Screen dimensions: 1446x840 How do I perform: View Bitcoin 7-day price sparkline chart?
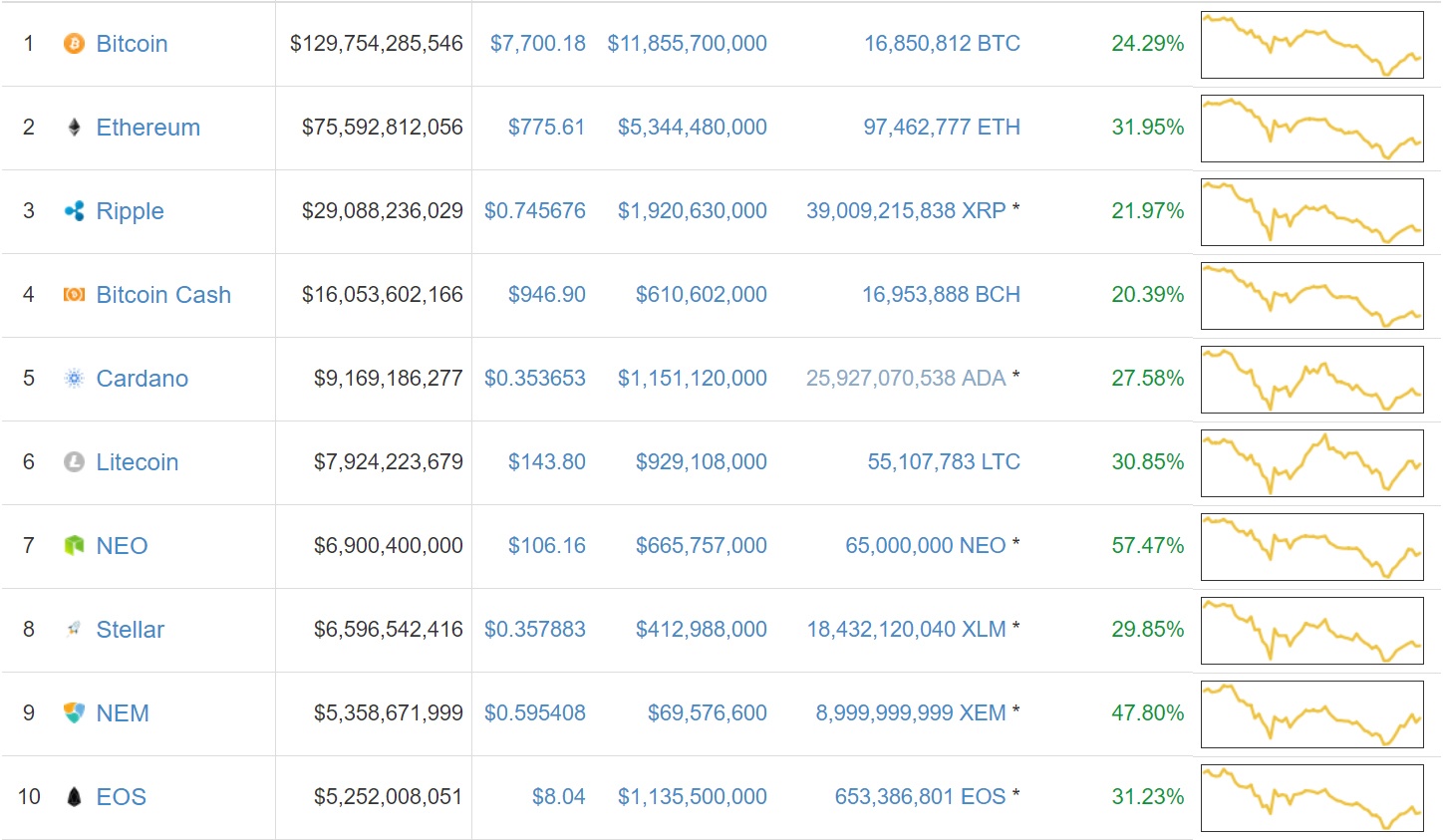coord(1311,45)
